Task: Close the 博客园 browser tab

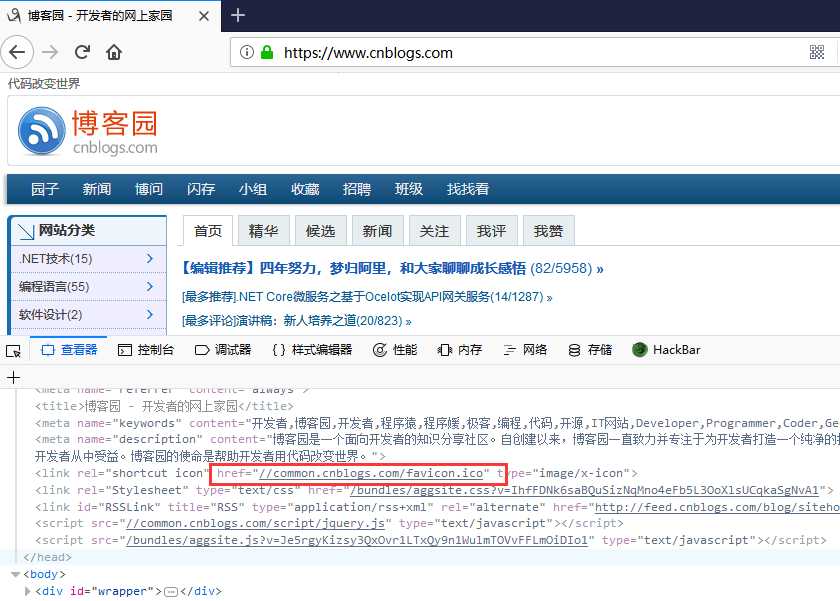Action: point(204,16)
